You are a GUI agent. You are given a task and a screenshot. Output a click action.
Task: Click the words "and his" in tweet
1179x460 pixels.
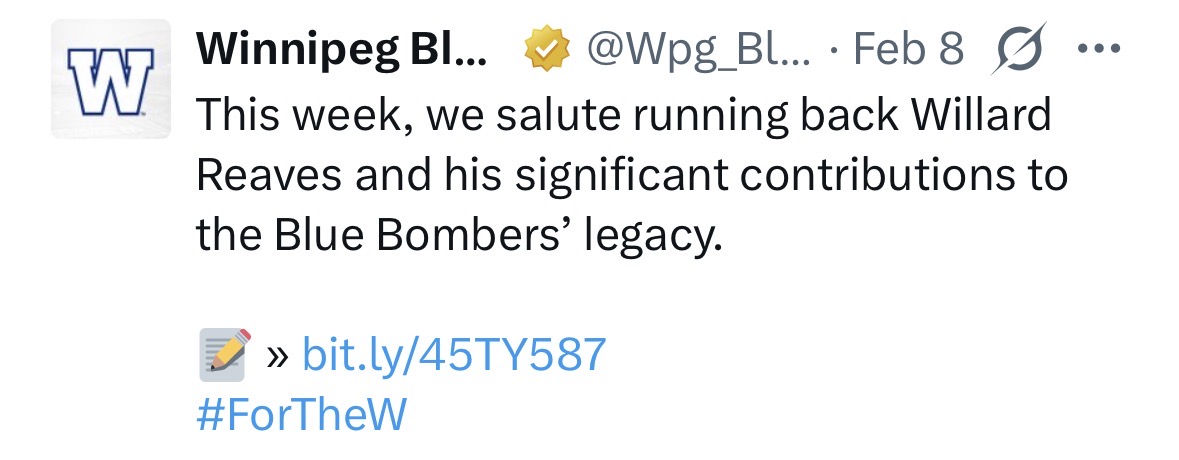407,177
